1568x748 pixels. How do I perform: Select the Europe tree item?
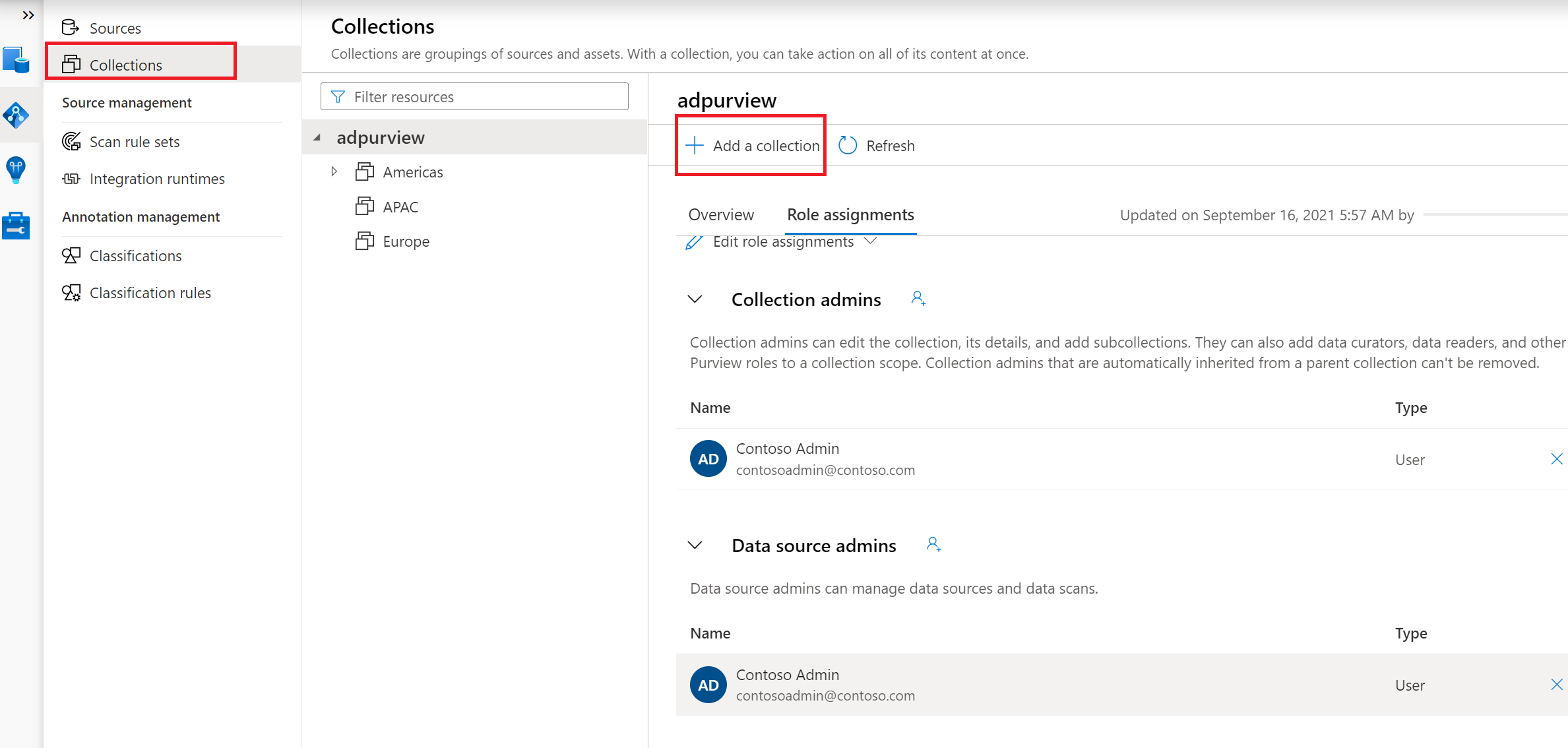pos(407,241)
